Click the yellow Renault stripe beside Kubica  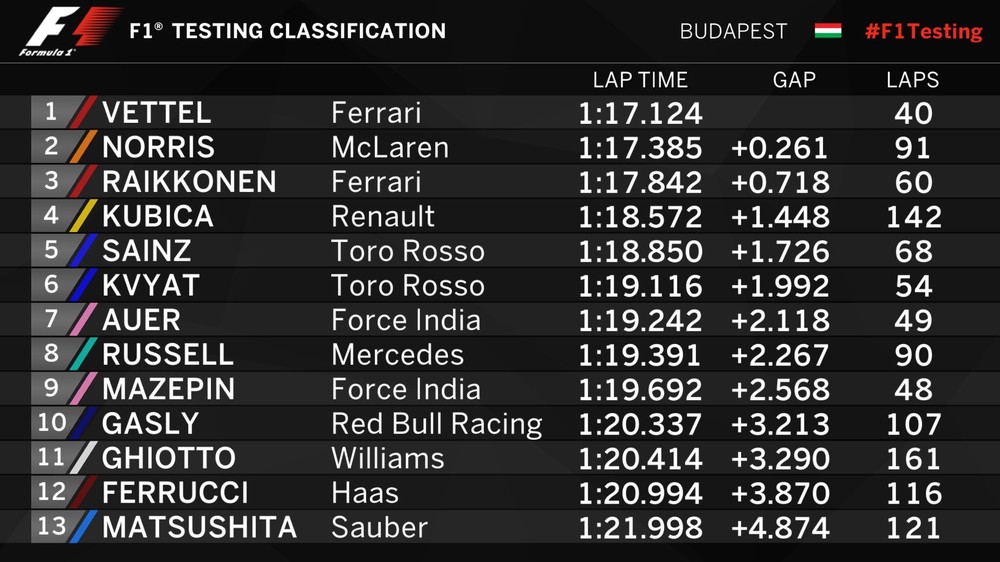[85, 216]
